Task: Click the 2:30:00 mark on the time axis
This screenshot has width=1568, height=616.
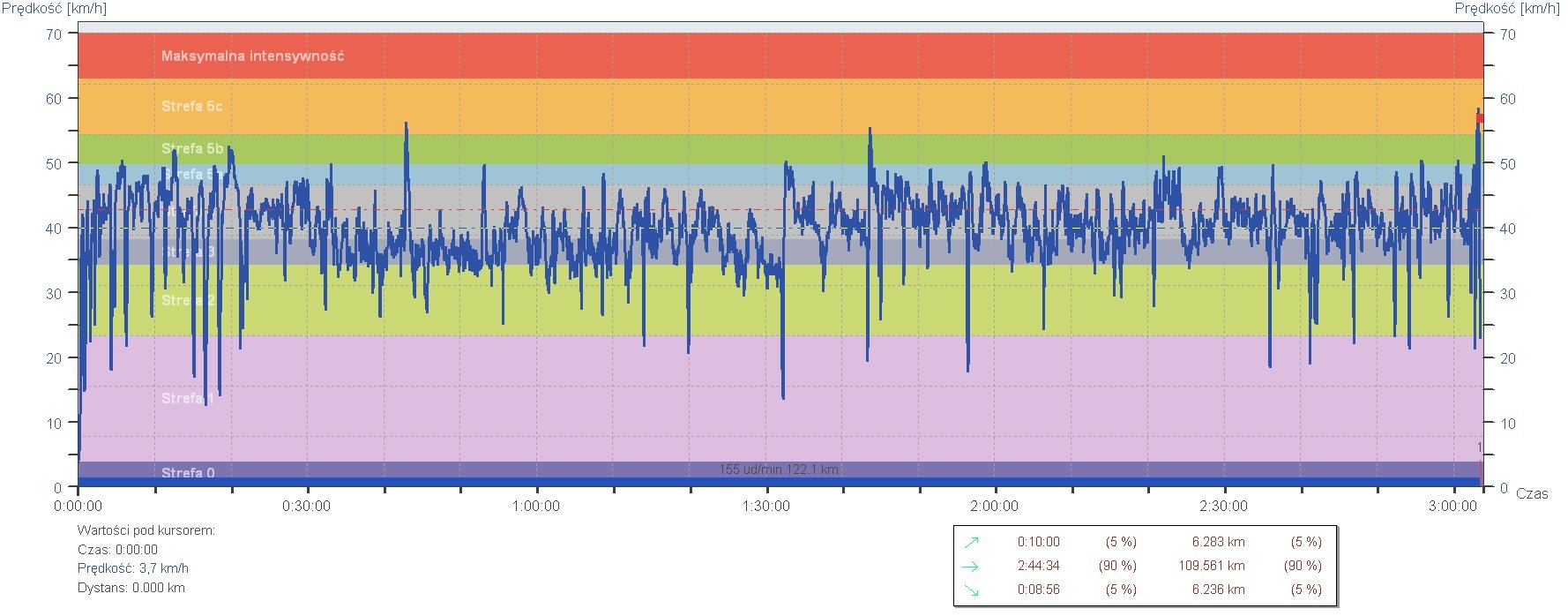Action: [x=1223, y=506]
